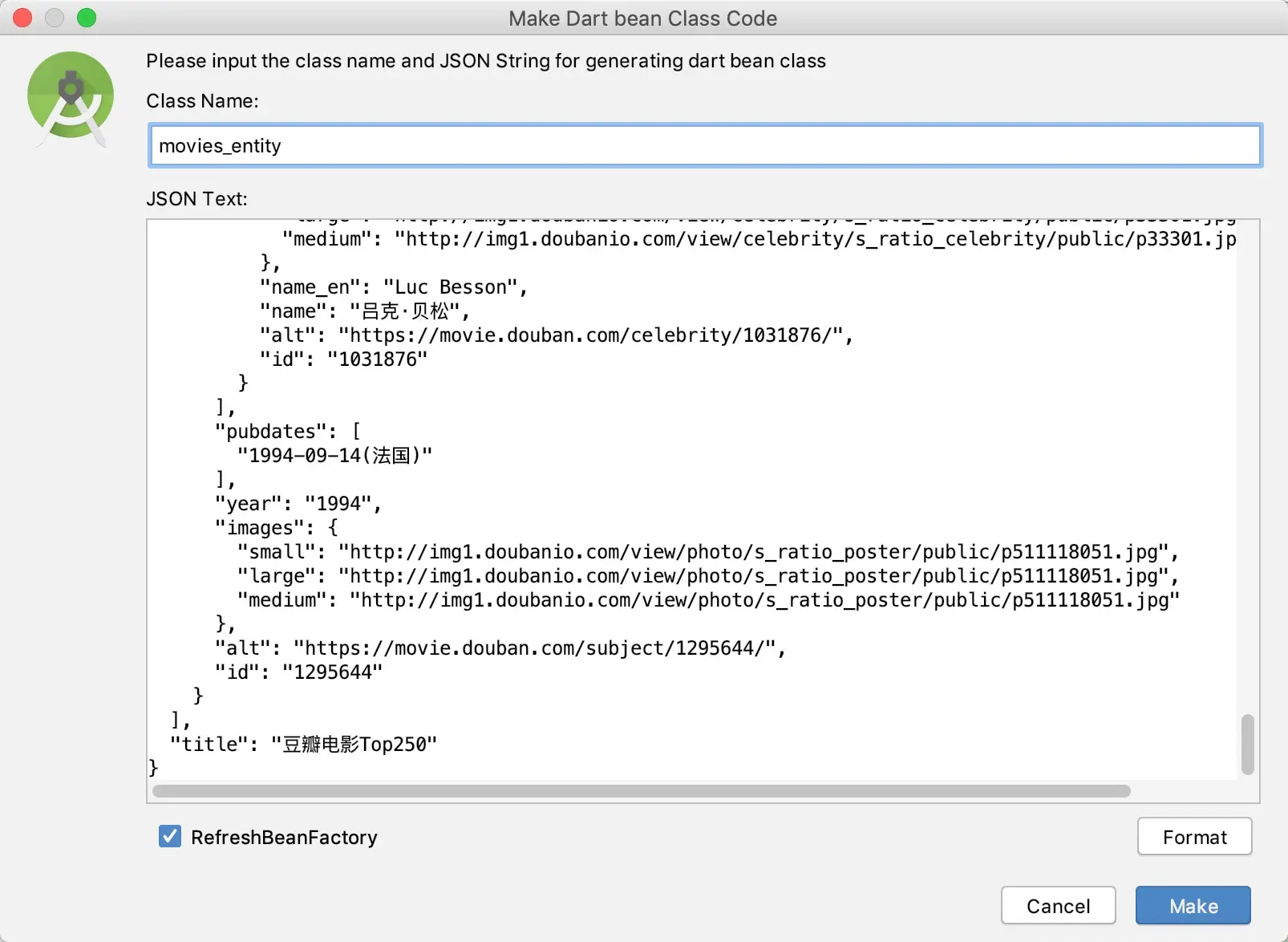Screen dimensions: 1288x942
Task: Click the green zoom window button
Action: click(x=87, y=18)
